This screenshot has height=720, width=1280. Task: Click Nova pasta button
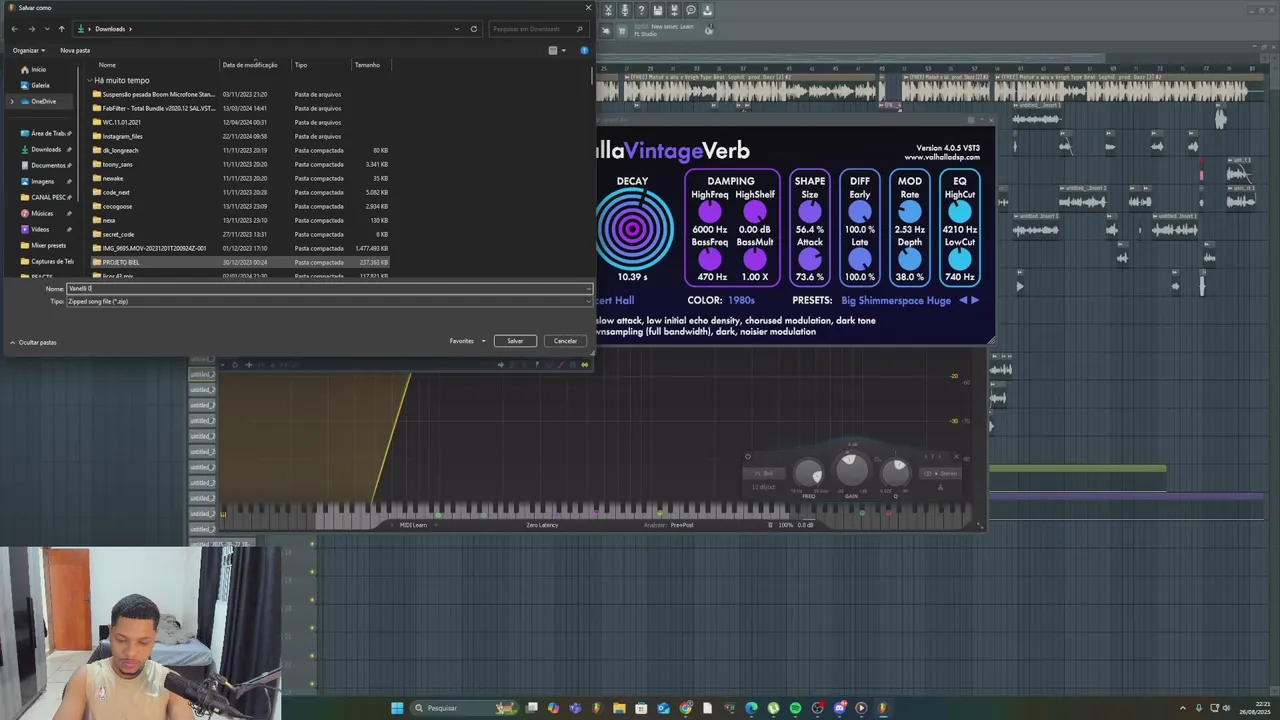(x=75, y=50)
